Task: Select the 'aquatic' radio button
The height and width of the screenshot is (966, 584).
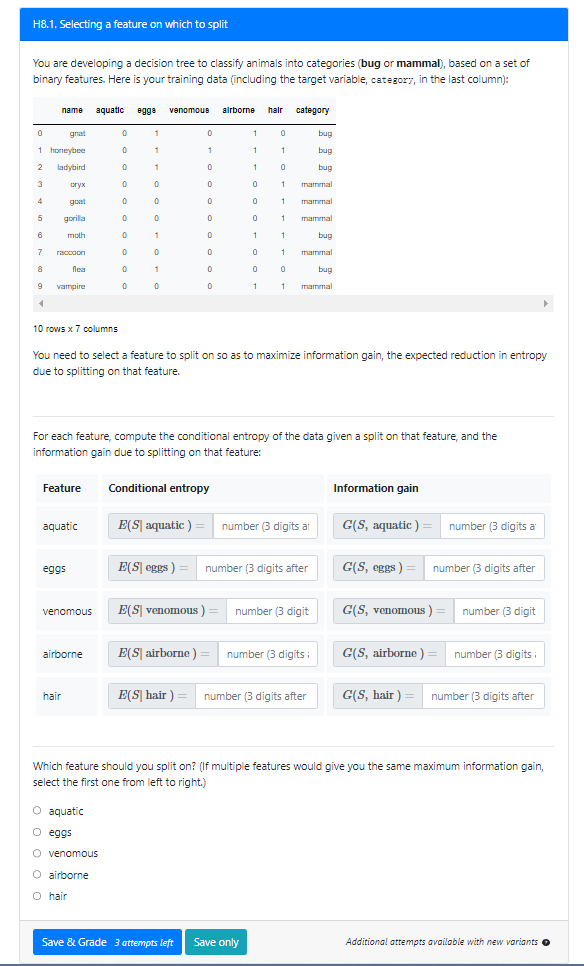Action: [35, 811]
